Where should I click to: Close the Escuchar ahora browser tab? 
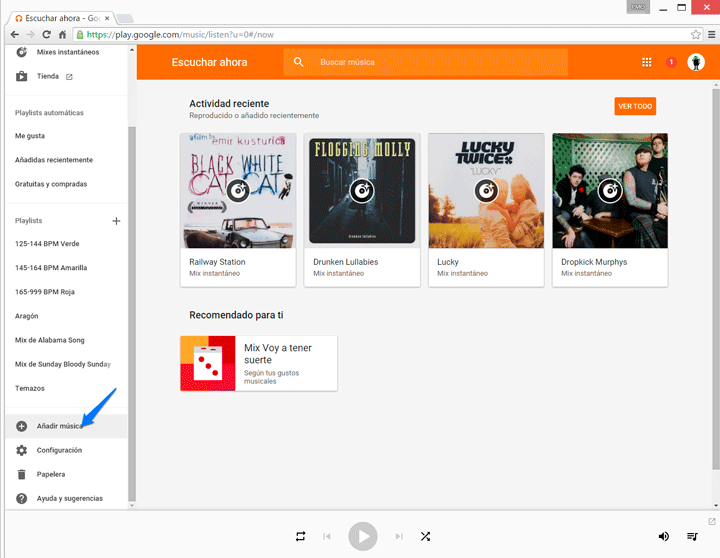107,18
